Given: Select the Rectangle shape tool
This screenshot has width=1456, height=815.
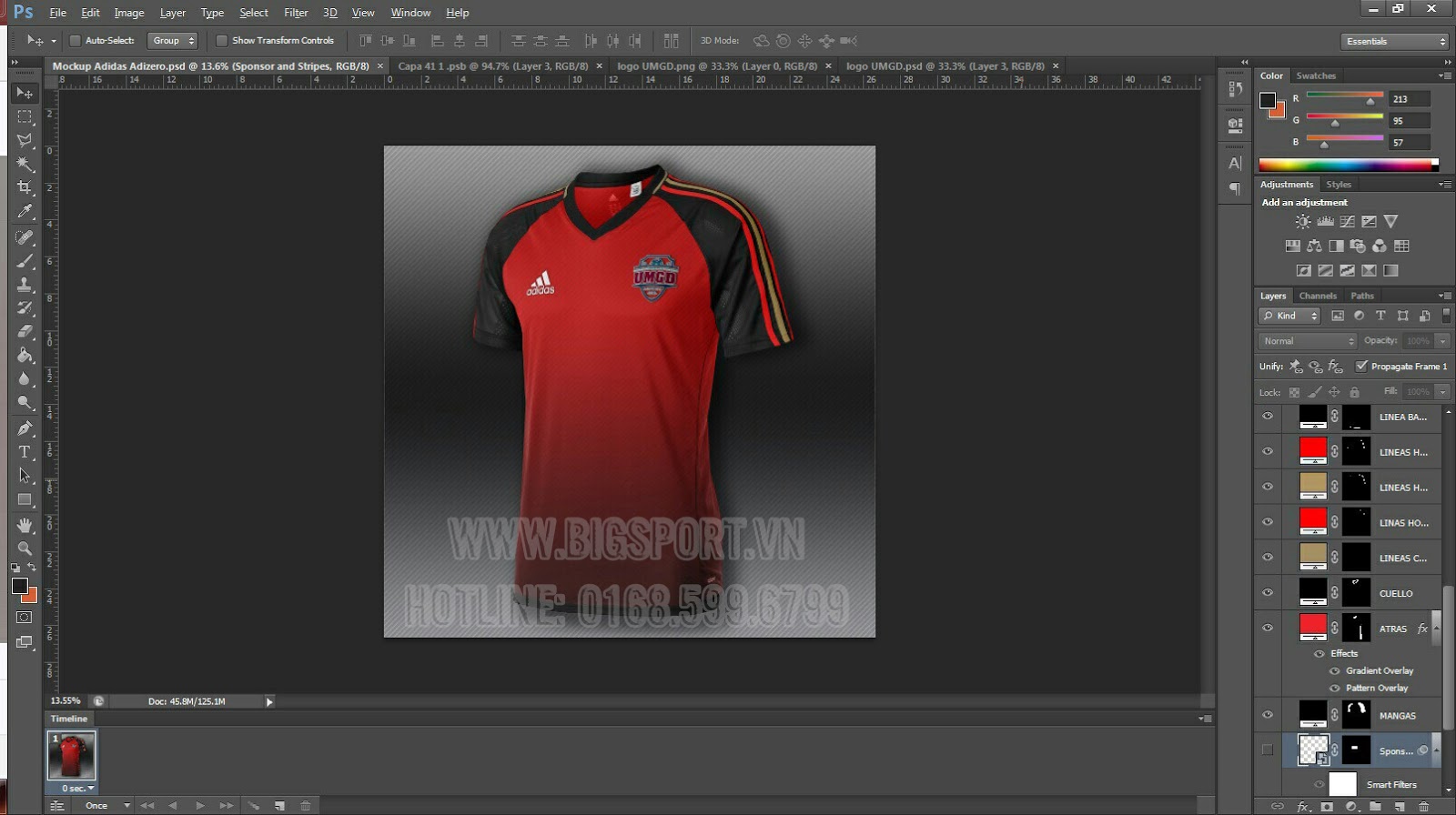Looking at the screenshot, I should click(25, 499).
